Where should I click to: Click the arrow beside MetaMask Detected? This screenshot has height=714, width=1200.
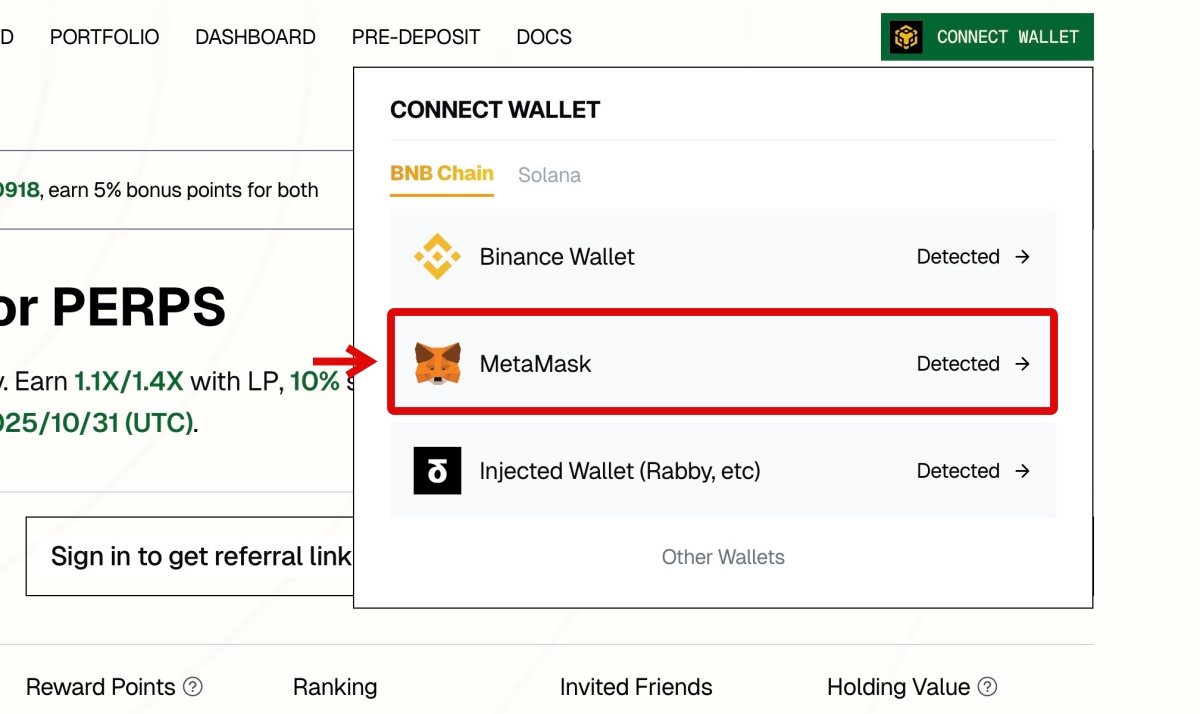pyautogui.click(x=1022, y=364)
